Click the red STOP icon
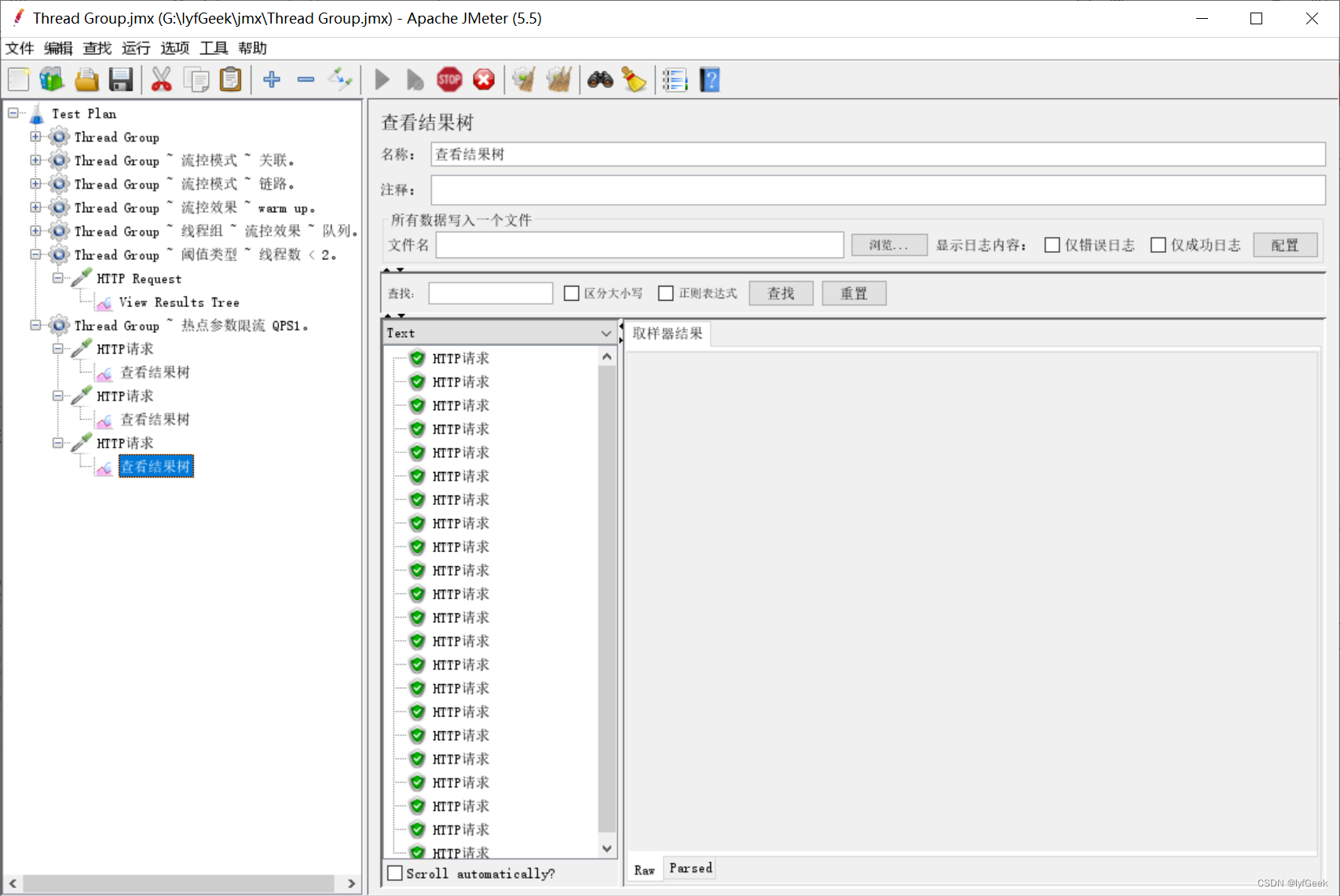This screenshot has height=896, width=1340. (x=450, y=79)
